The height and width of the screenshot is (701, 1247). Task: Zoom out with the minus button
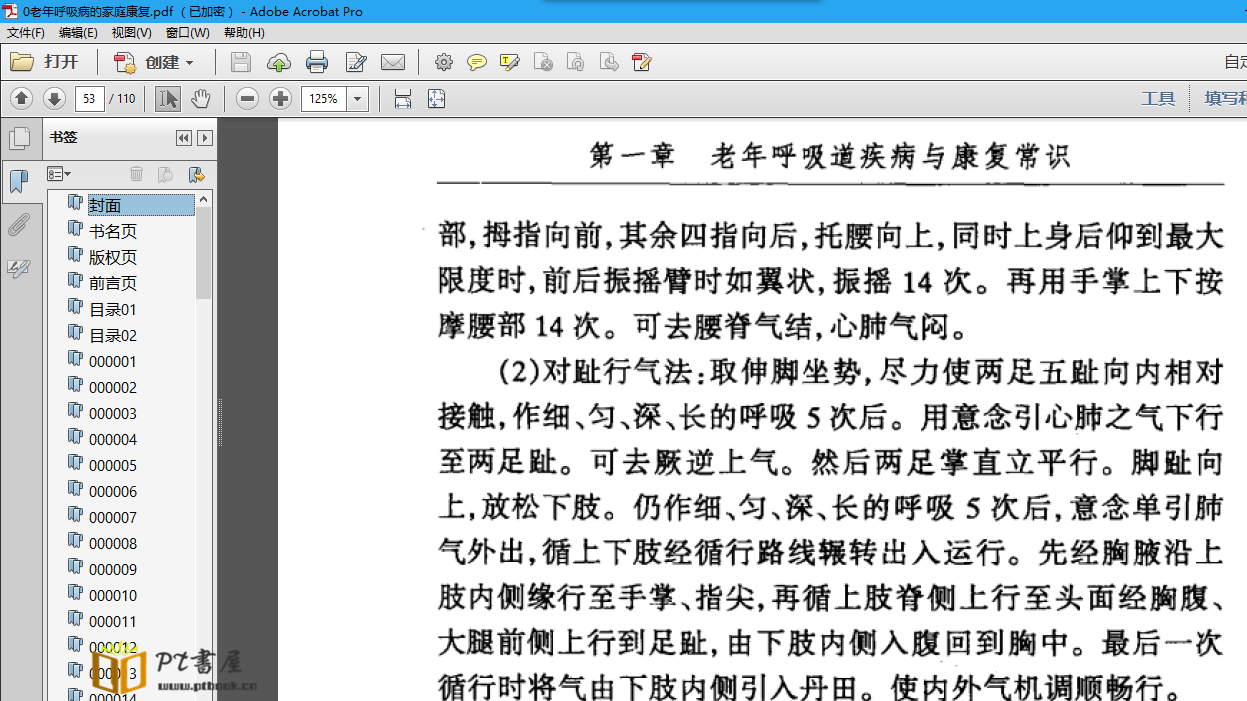point(248,98)
